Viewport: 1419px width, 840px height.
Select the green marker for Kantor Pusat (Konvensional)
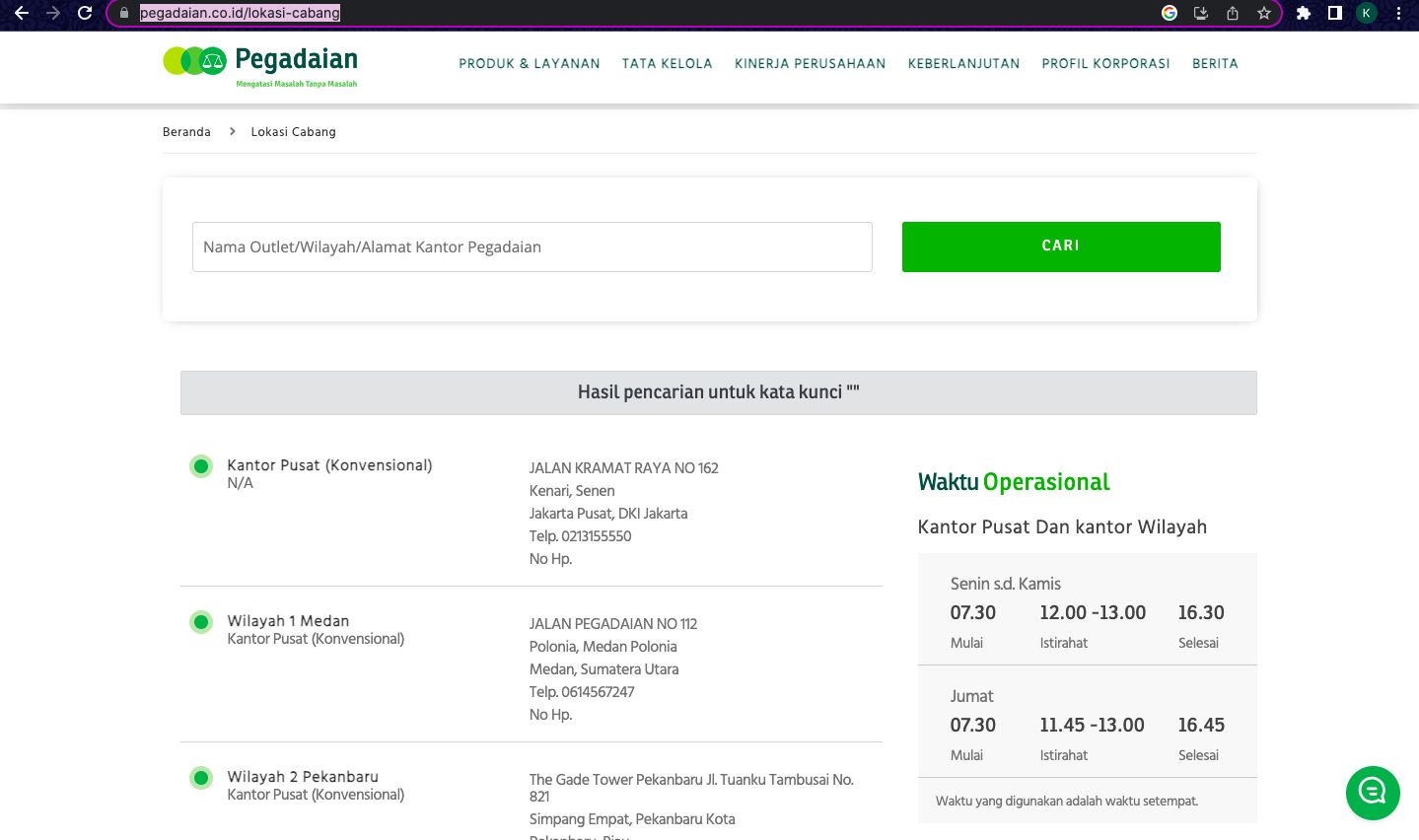tap(201, 466)
